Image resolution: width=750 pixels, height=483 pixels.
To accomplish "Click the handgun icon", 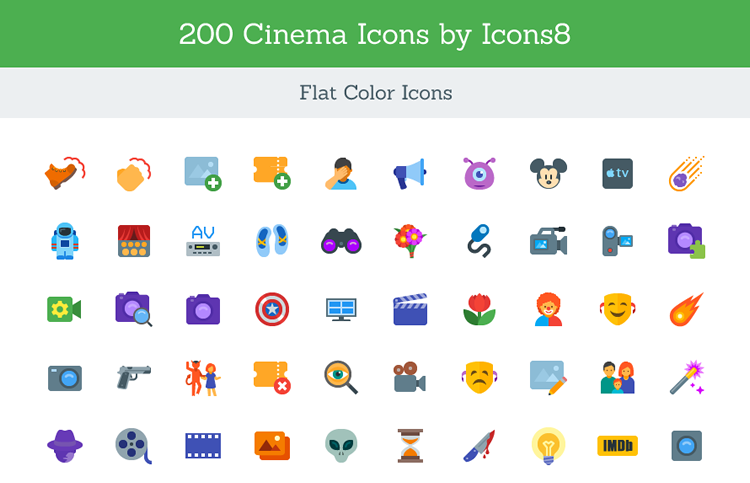I will click(x=133, y=376).
